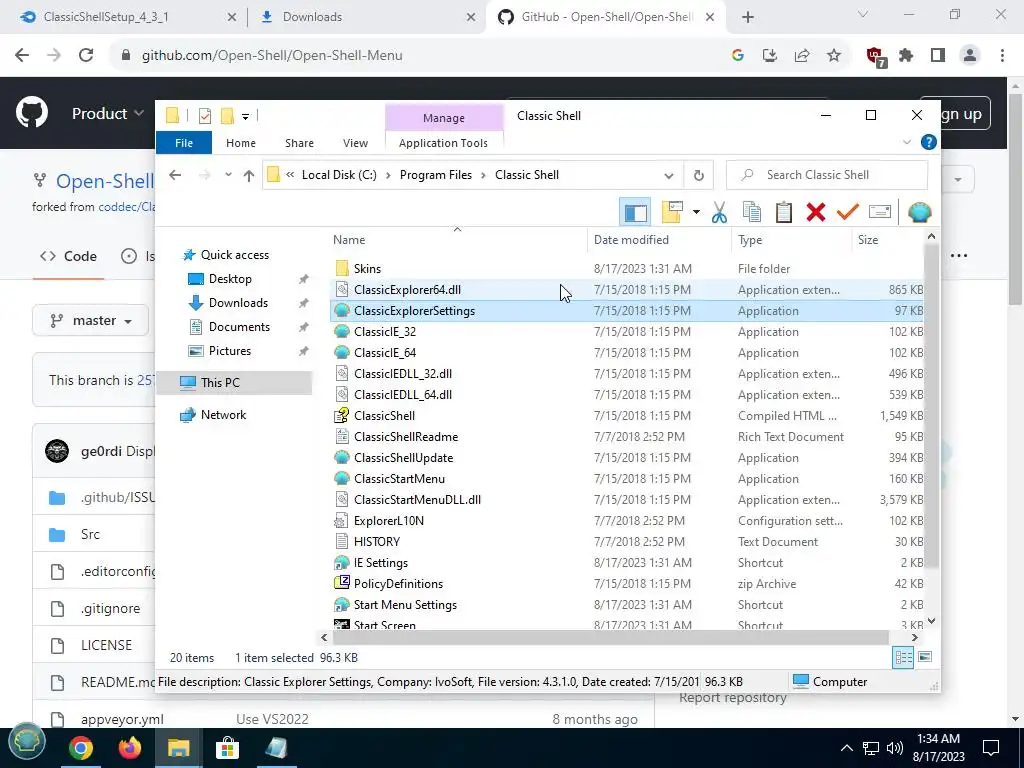Select This PC in navigation pane

220,383
